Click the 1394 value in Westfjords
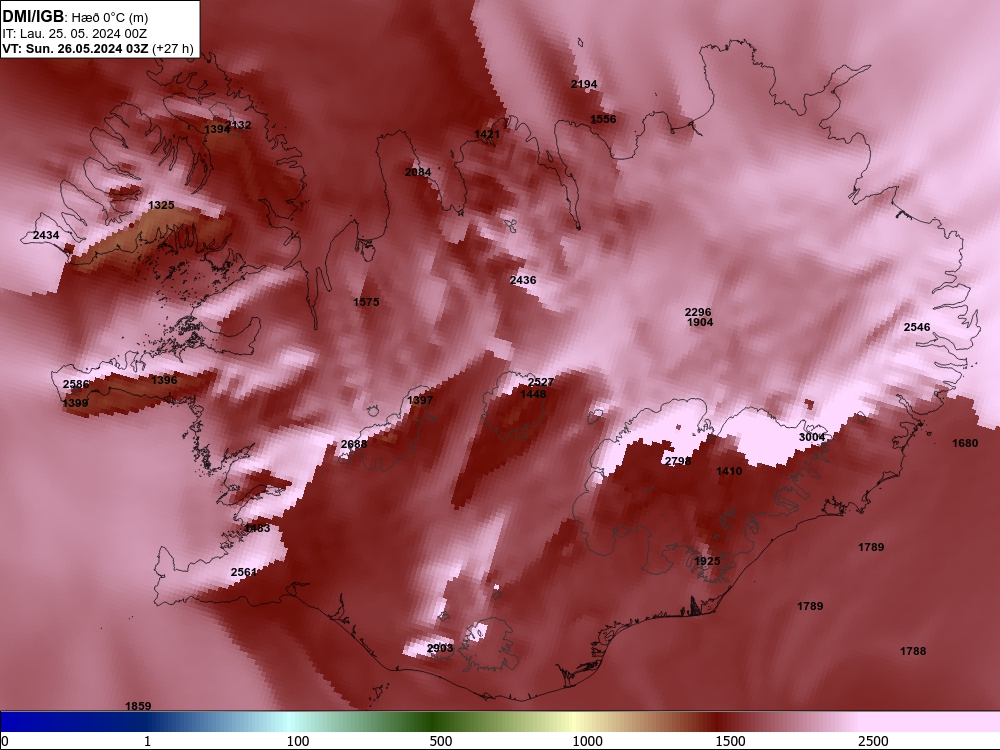 [217, 129]
